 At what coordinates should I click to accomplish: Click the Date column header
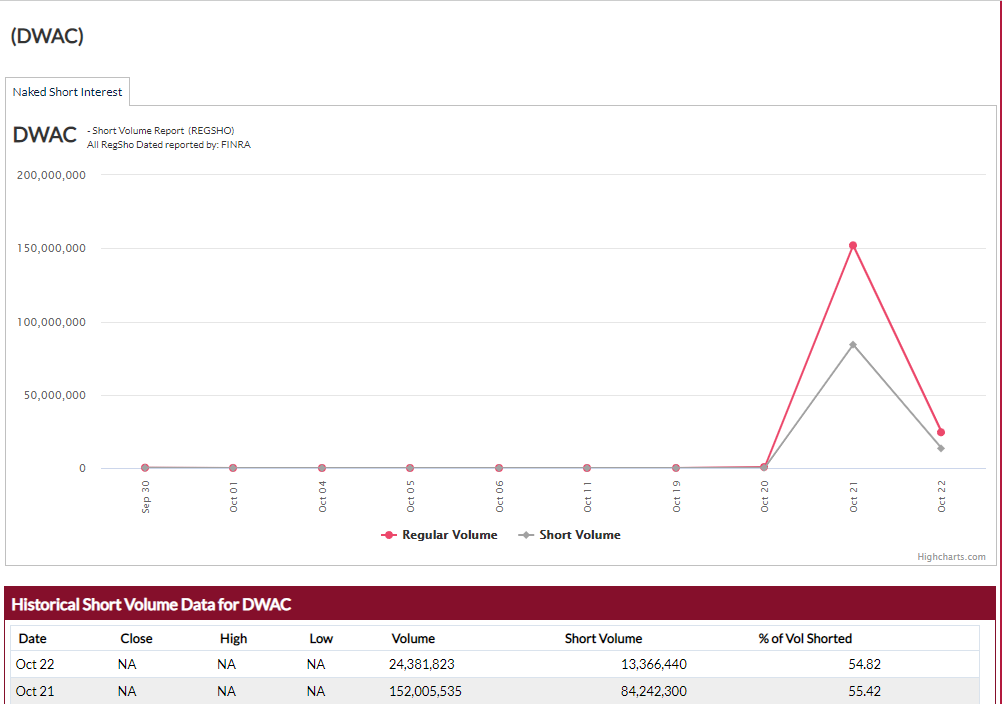[x=33, y=638]
